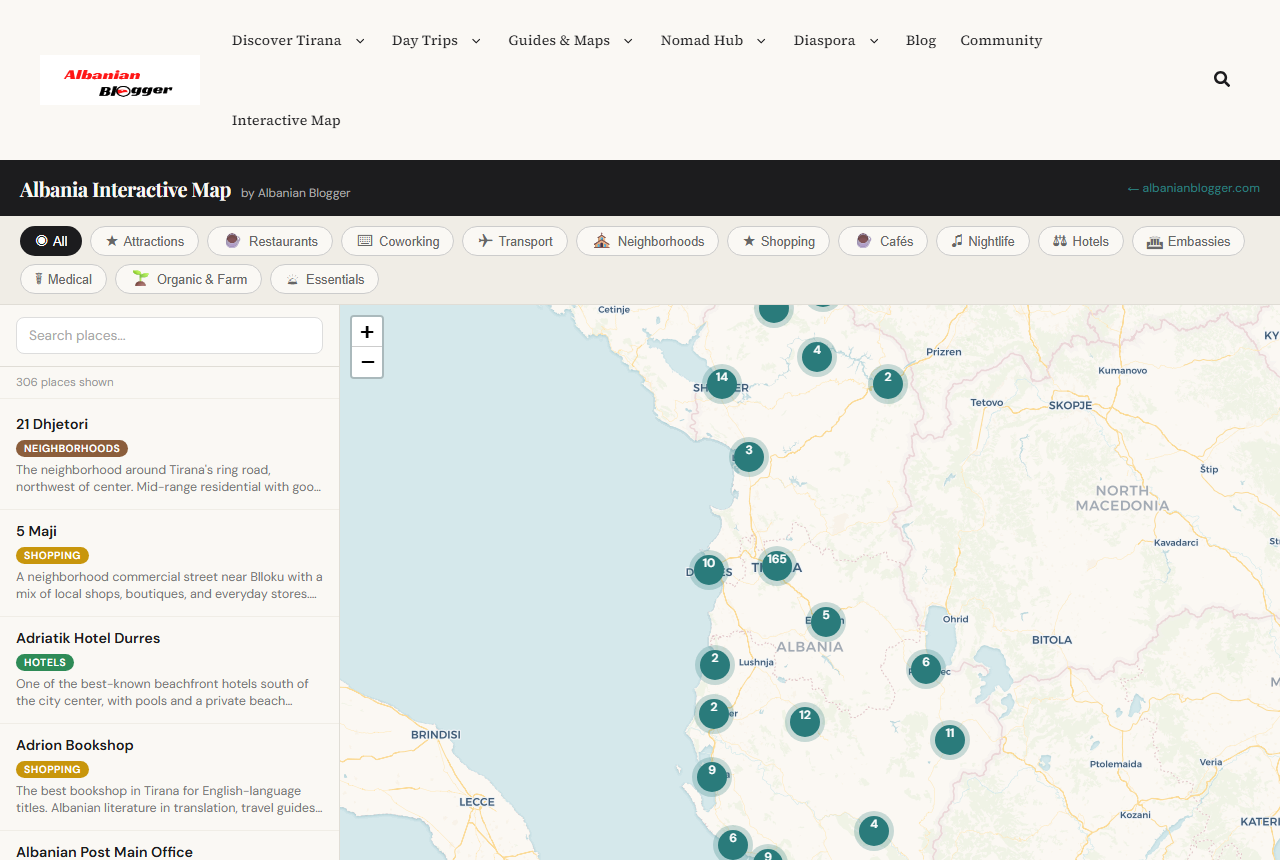Filter by Organic & Farm

click(189, 279)
